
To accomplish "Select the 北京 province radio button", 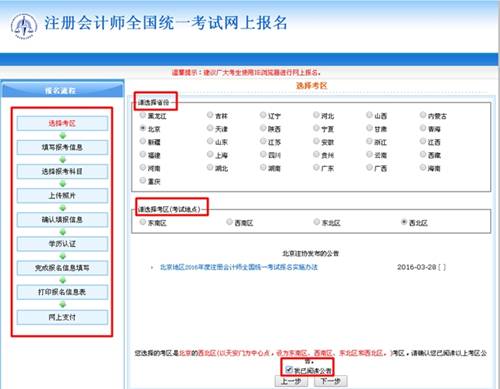I will pos(143,128).
